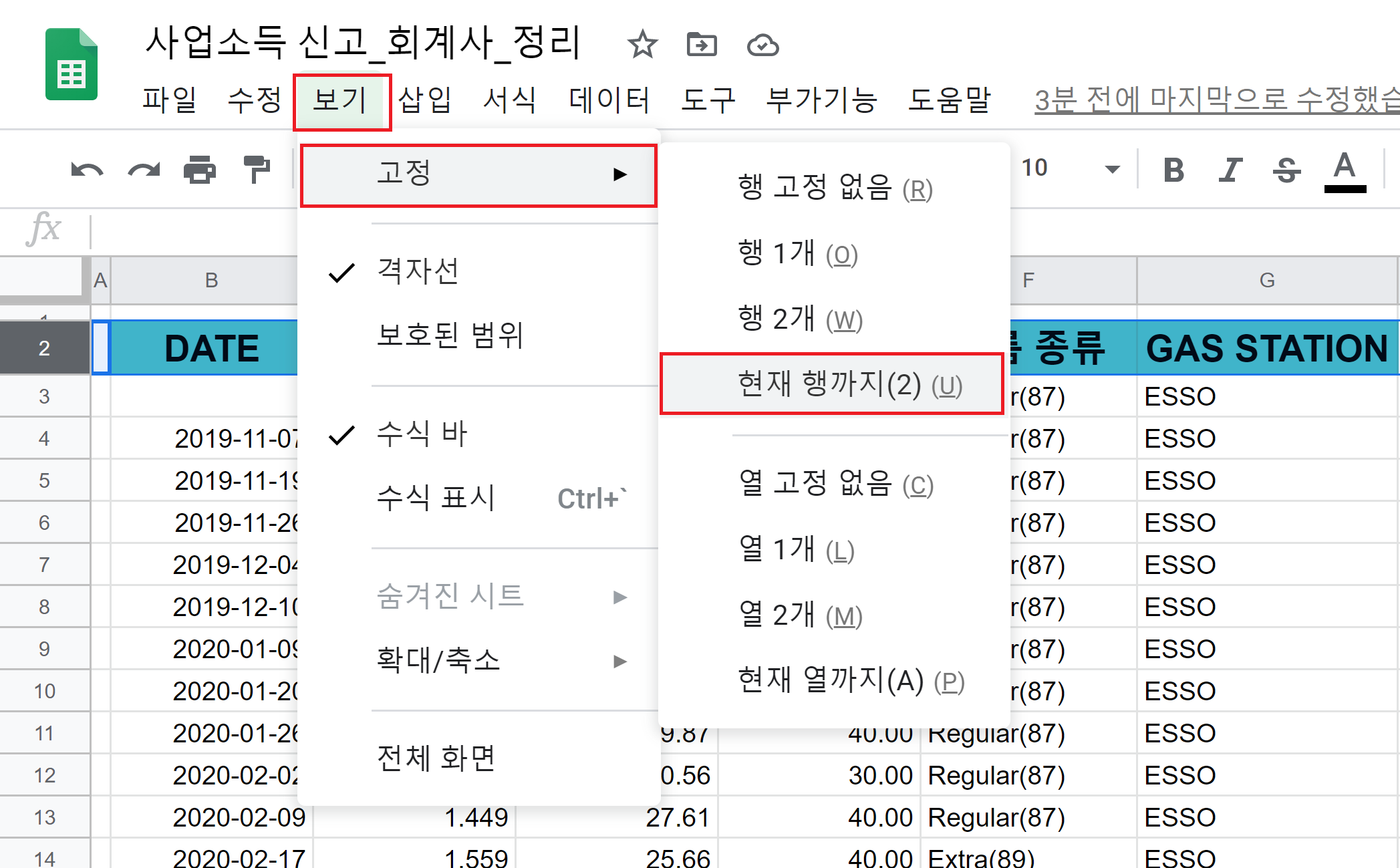Image resolution: width=1400 pixels, height=868 pixels.
Task: Apply strikethrough formatting
Action: point(1286,170)
